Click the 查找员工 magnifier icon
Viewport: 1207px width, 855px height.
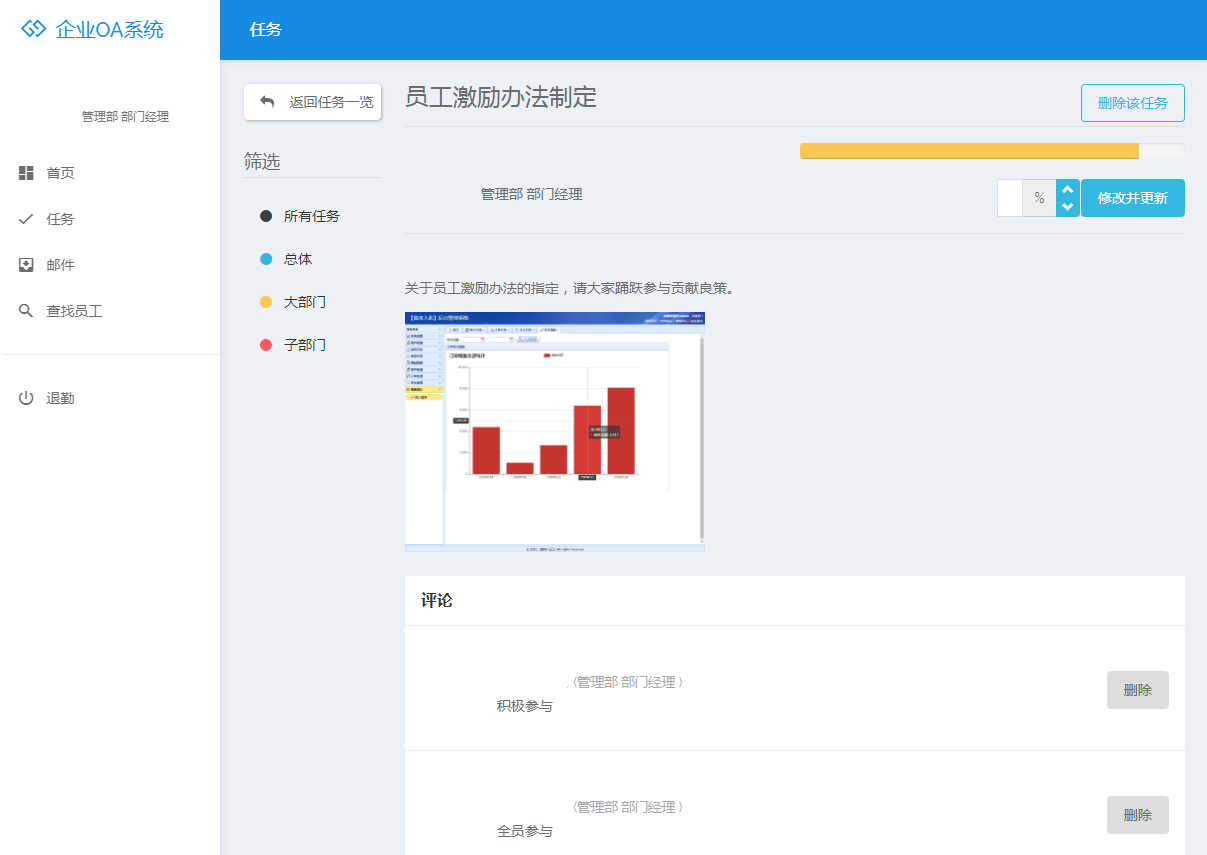tap(26, 311)
